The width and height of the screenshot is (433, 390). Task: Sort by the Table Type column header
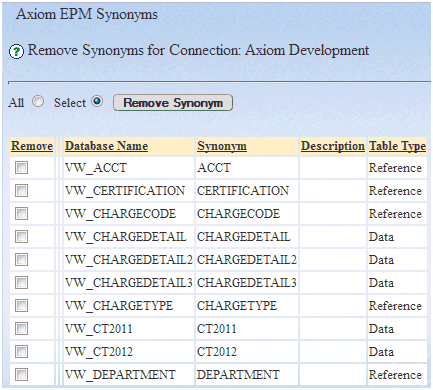[397, 146]
